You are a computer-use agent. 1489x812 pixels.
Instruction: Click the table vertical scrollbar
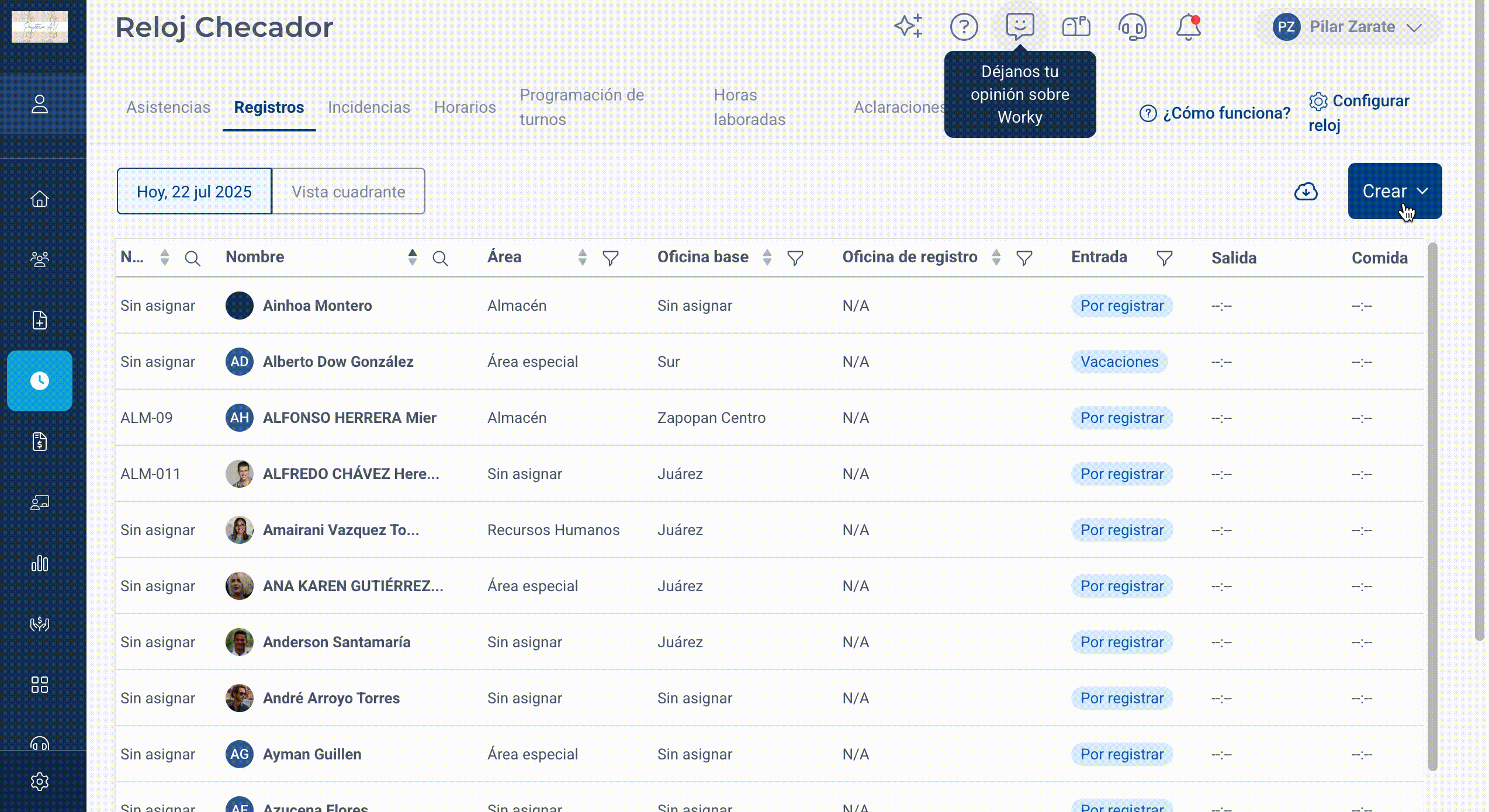1432,506
